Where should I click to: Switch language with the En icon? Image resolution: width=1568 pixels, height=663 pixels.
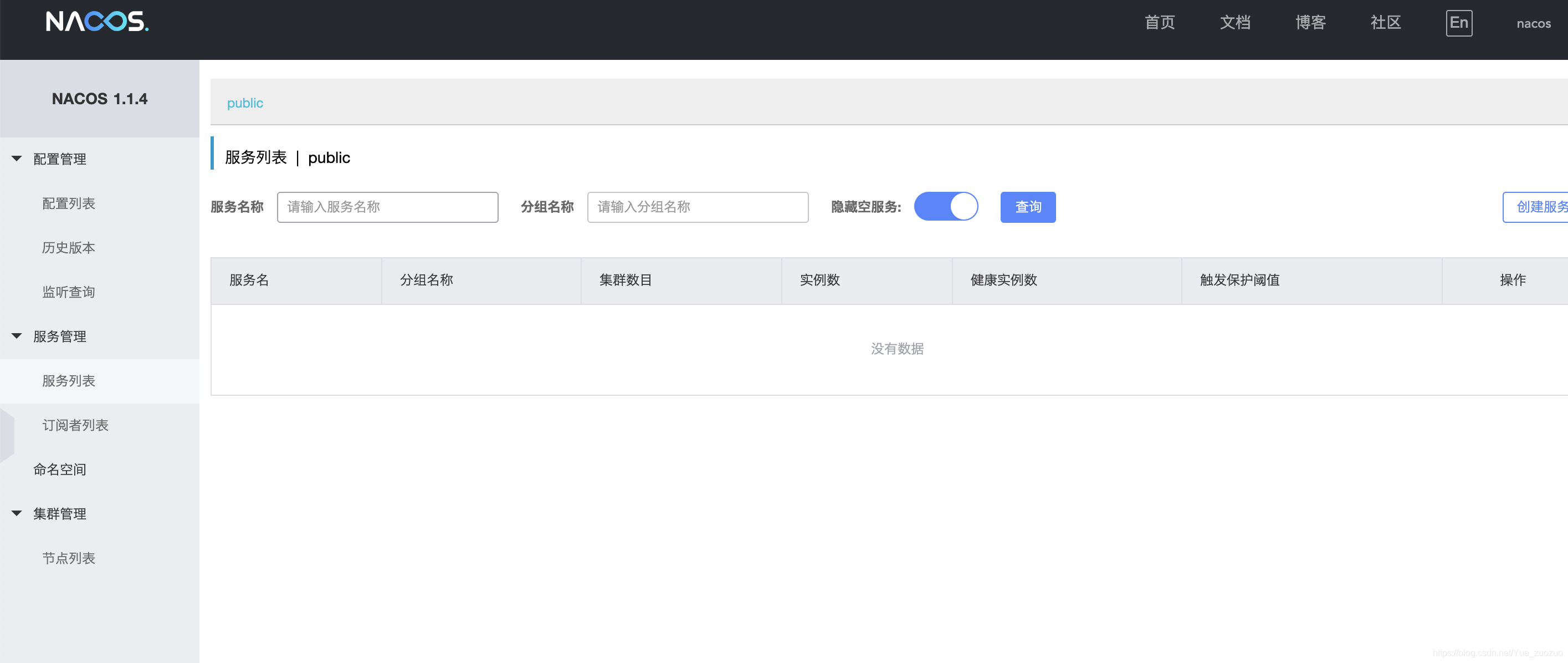[x=1458, y=23]
